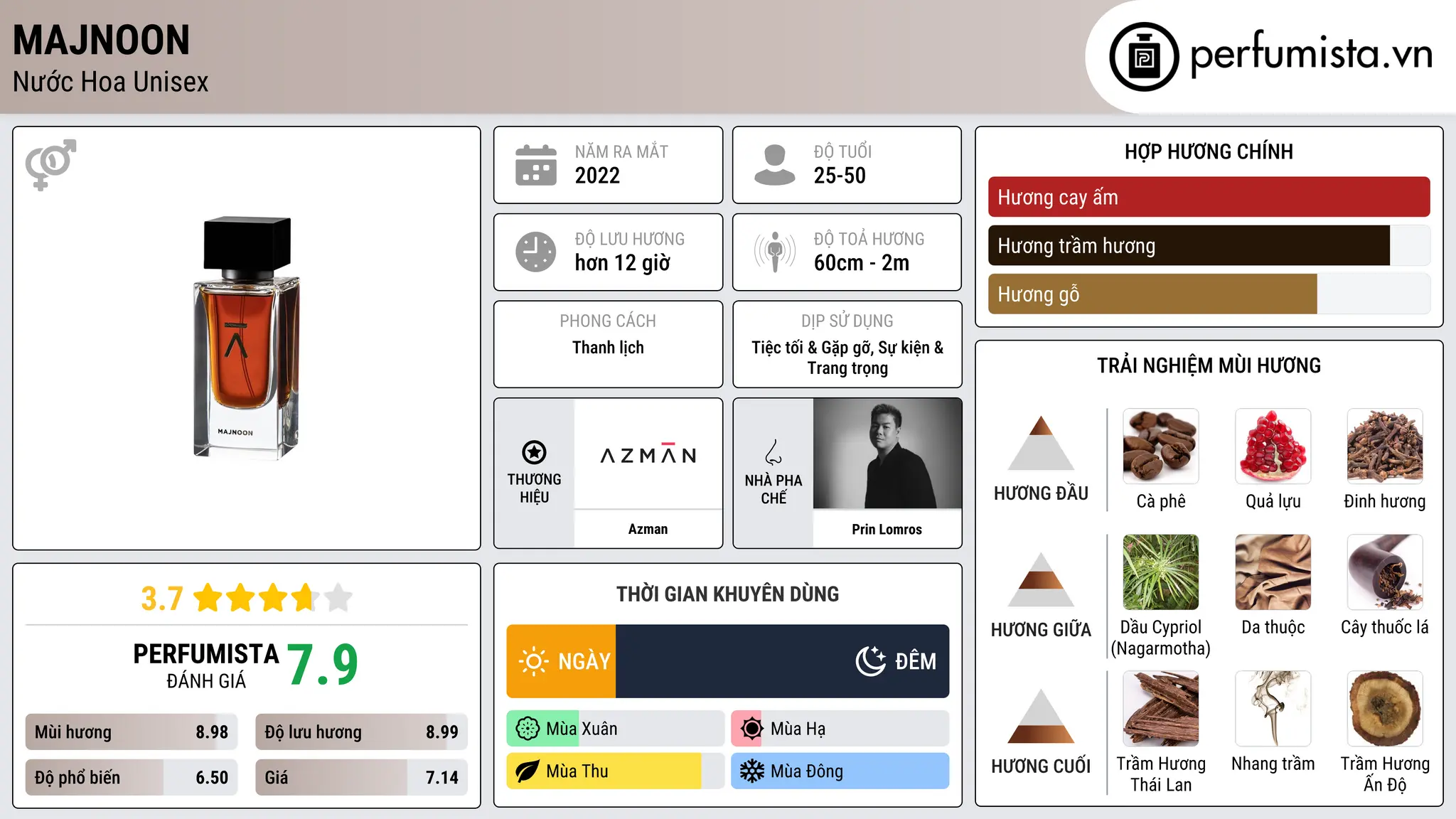Select the Quả lựu note image
Screen dimensions: 1456x819
1273,446
